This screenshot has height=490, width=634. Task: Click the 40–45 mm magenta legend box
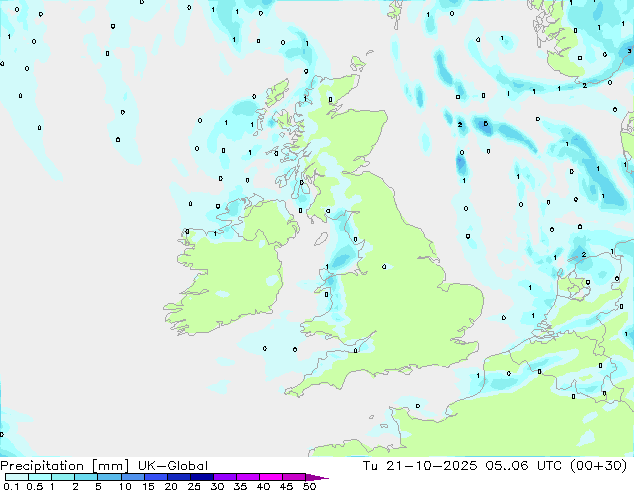[271, 477]
